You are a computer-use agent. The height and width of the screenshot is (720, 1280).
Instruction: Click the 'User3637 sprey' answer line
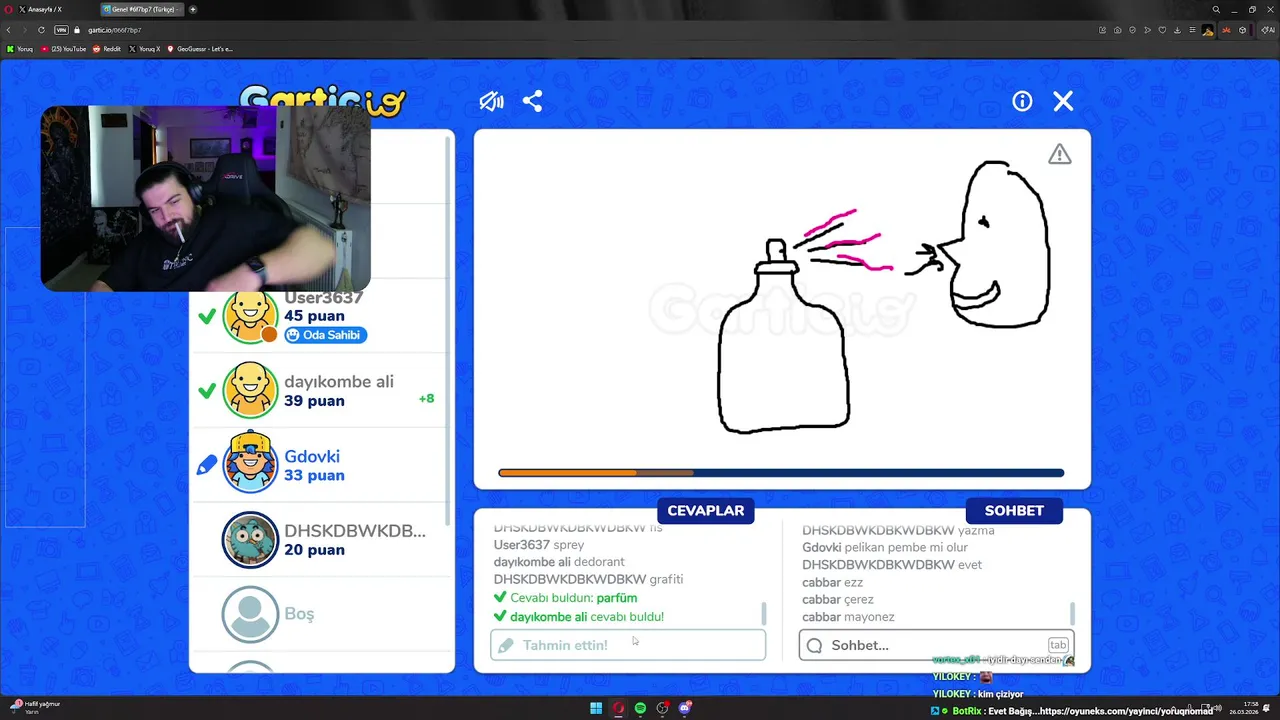pos(539,545)
